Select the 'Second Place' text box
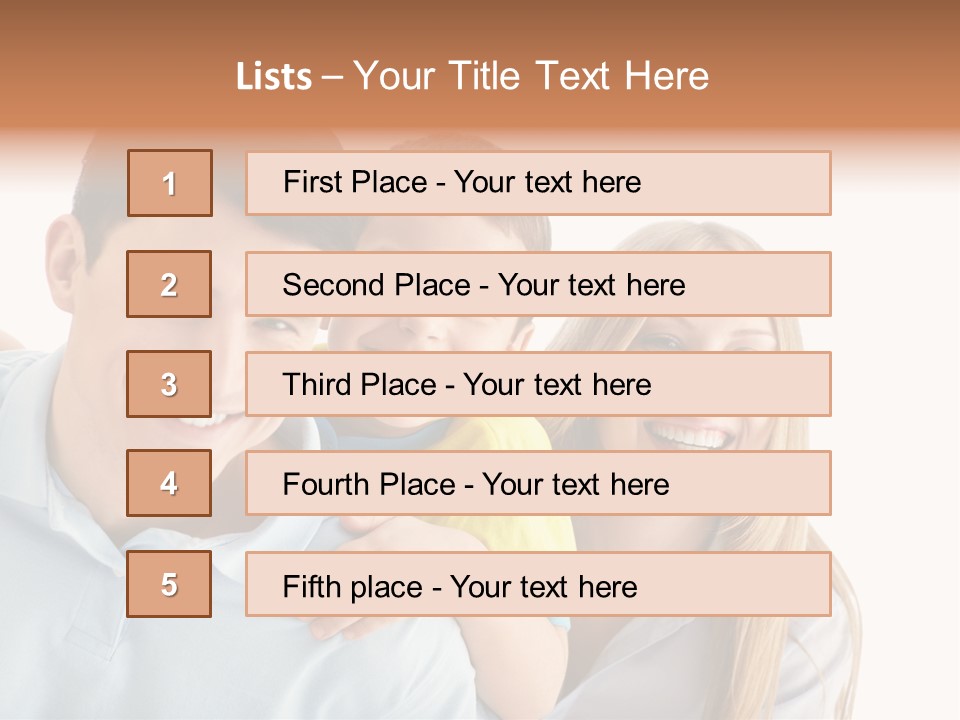This screenshot has height=720, width=960. 538,284
